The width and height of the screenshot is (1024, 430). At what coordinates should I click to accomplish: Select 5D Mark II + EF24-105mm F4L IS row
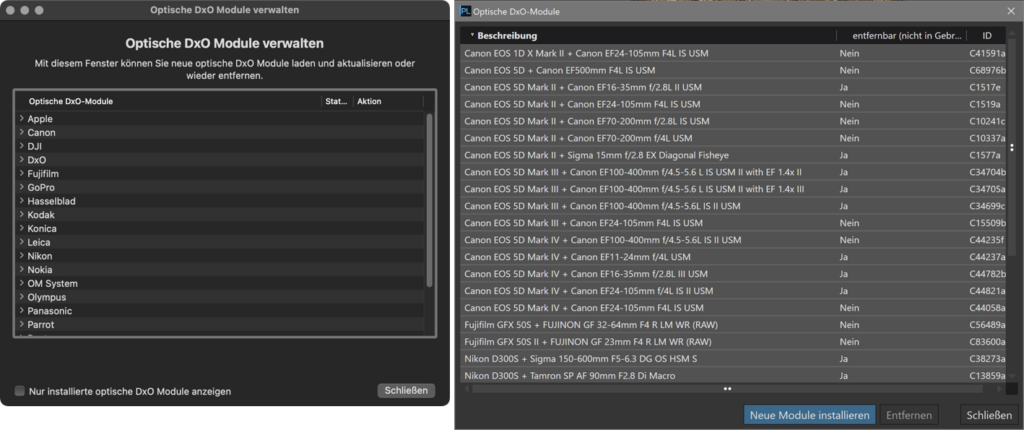click(734, 104)
